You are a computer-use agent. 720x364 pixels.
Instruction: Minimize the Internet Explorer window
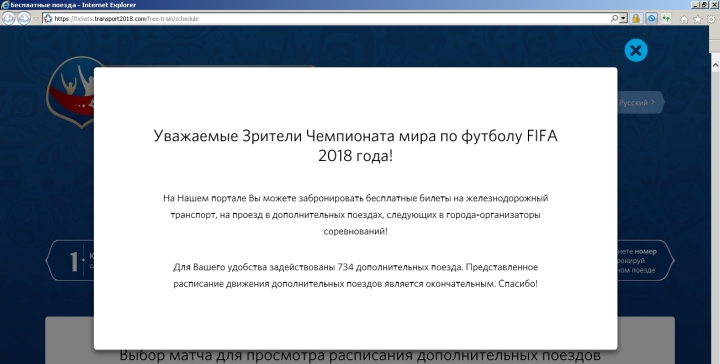tap(696, 5)
